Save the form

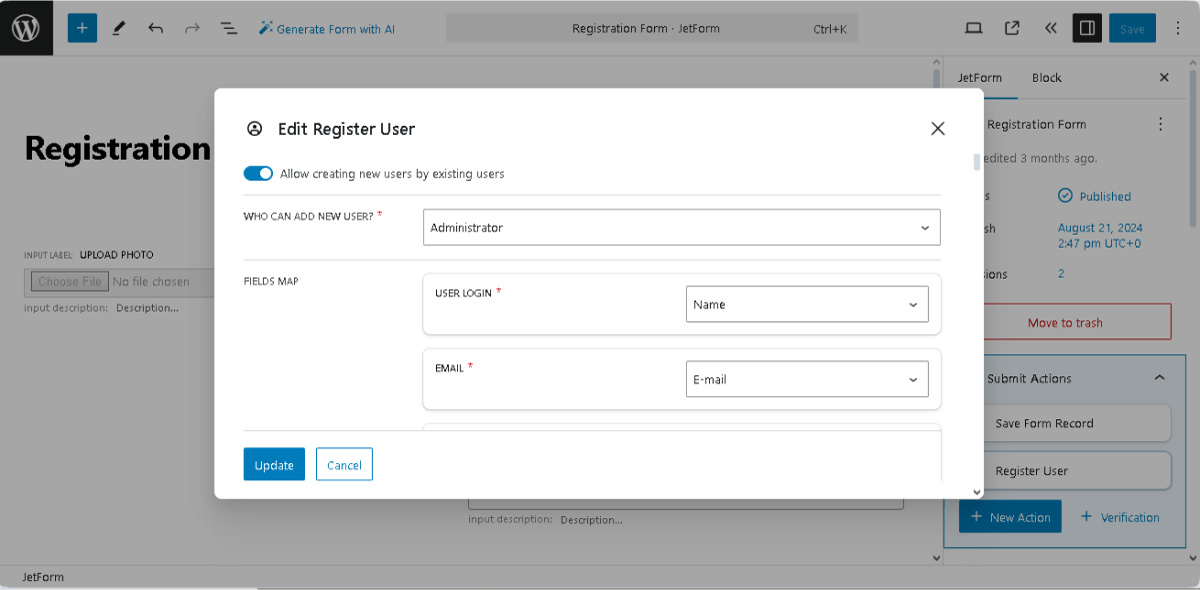tap(1132, 29)
